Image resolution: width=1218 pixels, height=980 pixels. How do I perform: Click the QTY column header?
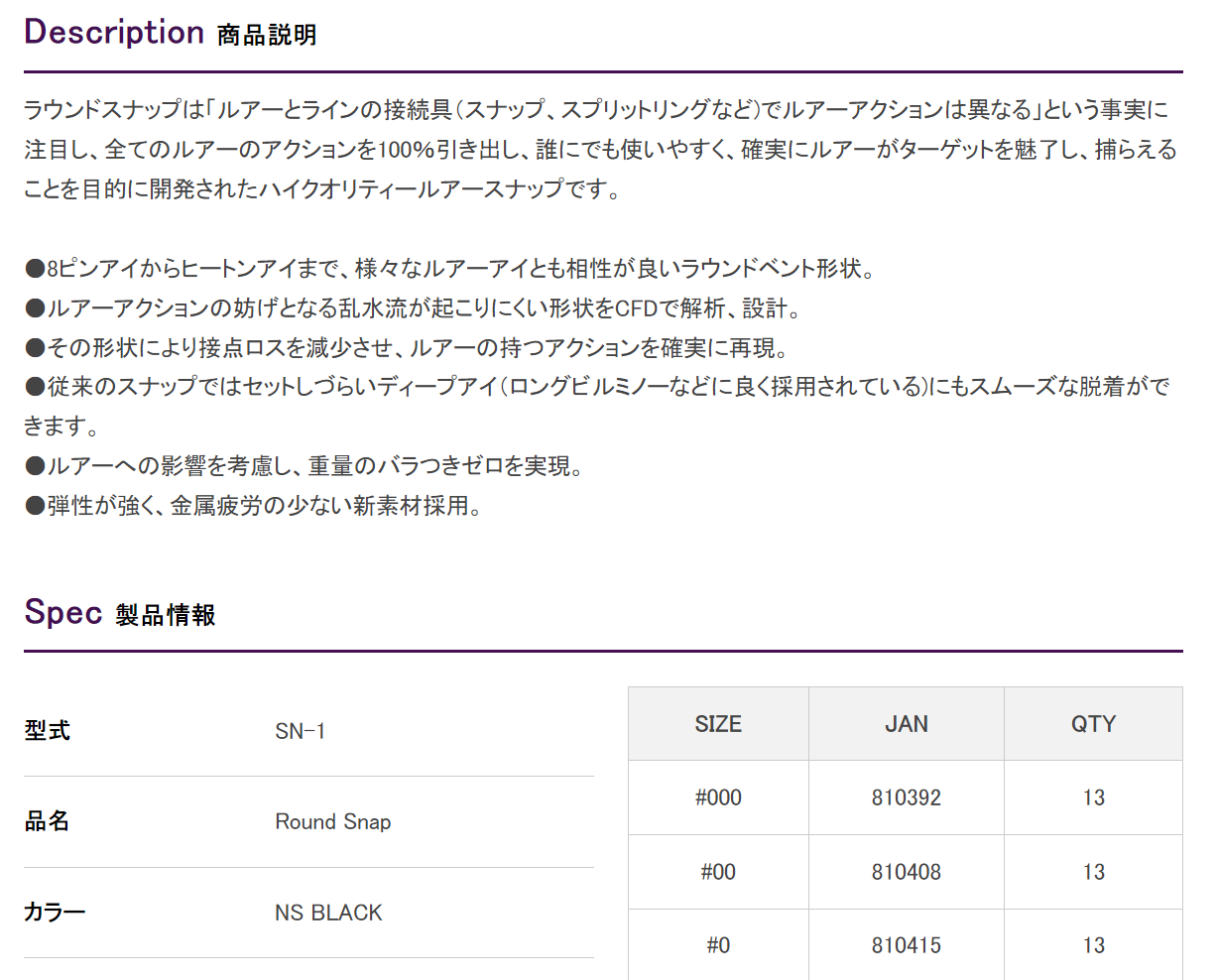pyautogui.click(x=1093, y=724)
